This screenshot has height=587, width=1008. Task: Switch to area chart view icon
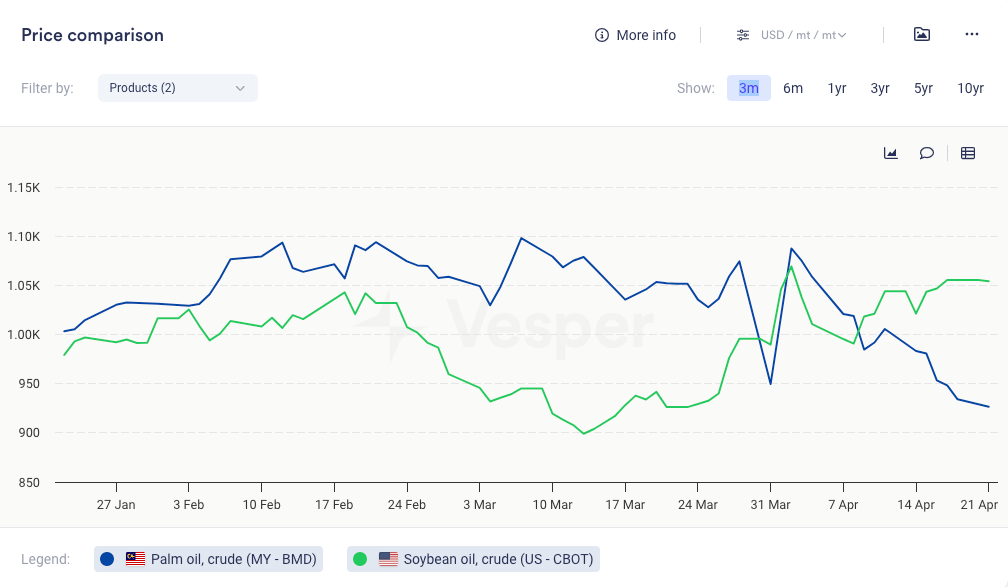click(890, 153)
